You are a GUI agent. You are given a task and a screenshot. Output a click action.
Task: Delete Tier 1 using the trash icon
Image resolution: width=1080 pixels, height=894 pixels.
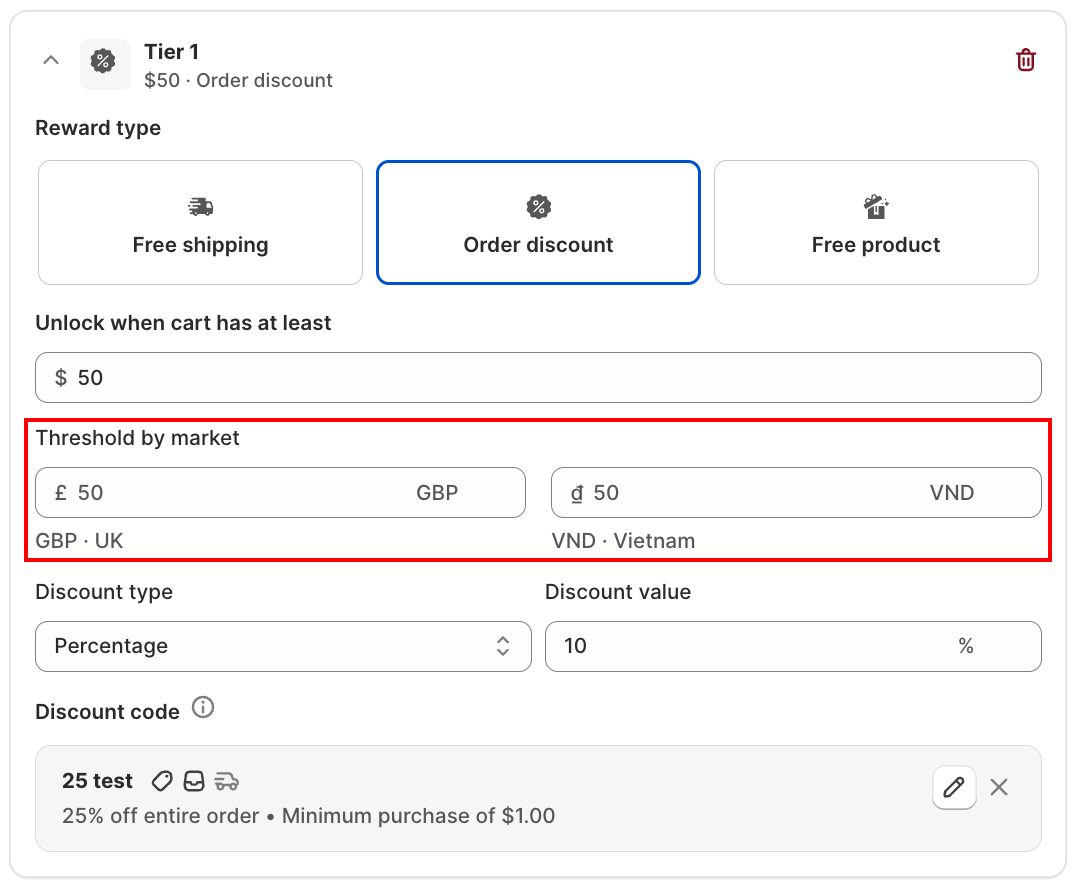(1026, 60)
